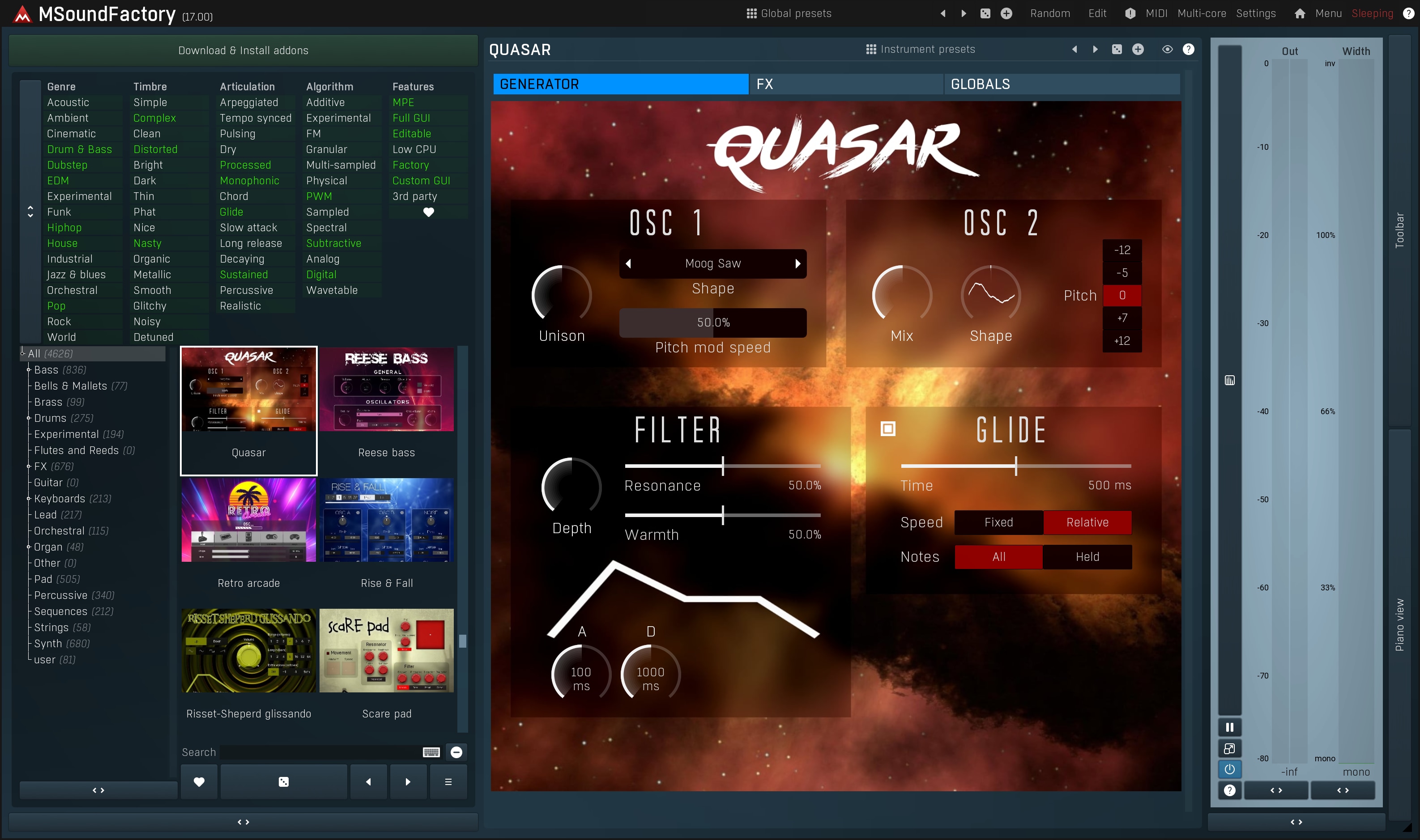Enable the Glide section checkbox
The width and height of the screenshot is (1420, 840).
(888, 429)
